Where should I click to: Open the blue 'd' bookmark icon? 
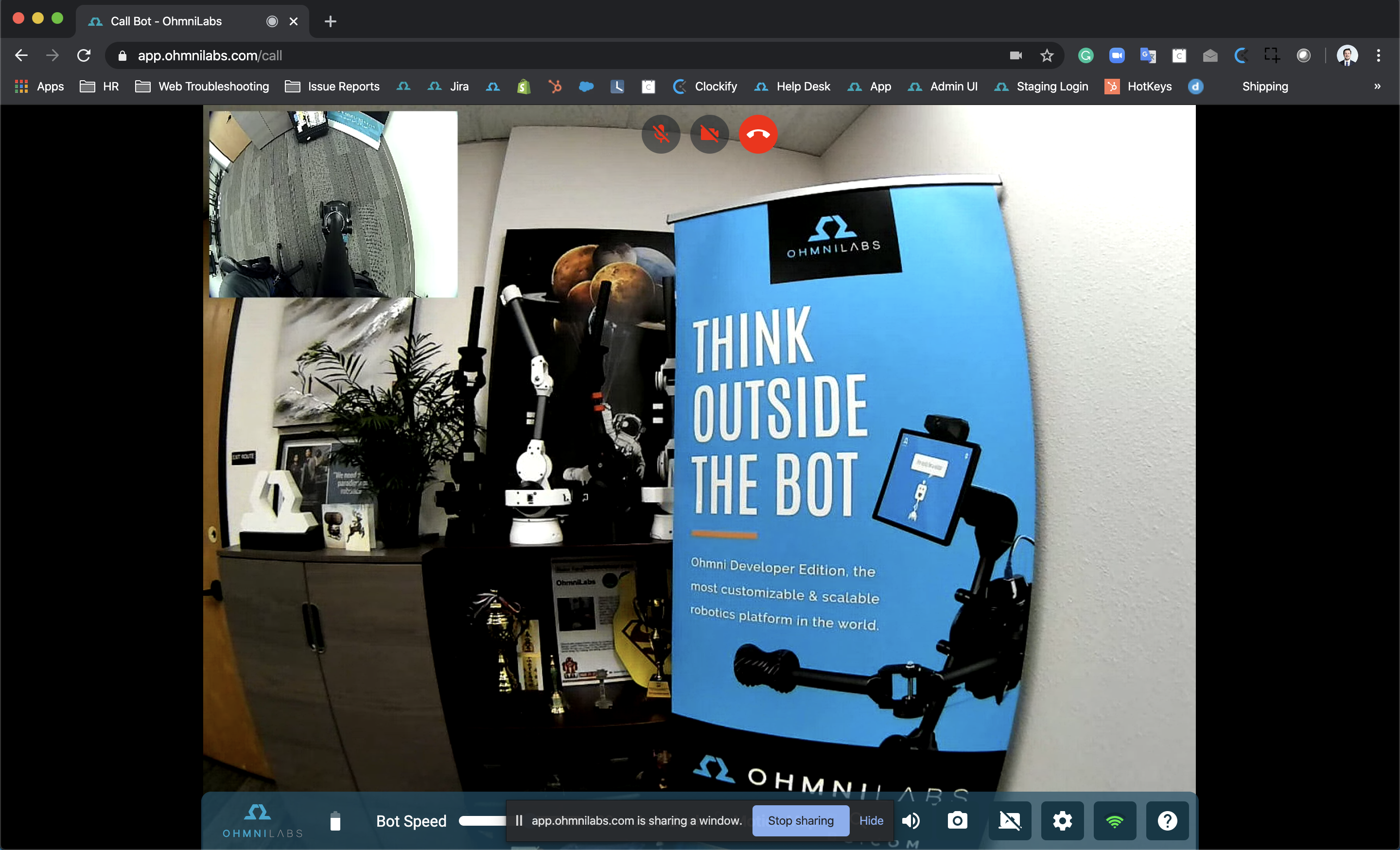[x=1195, y=87]
